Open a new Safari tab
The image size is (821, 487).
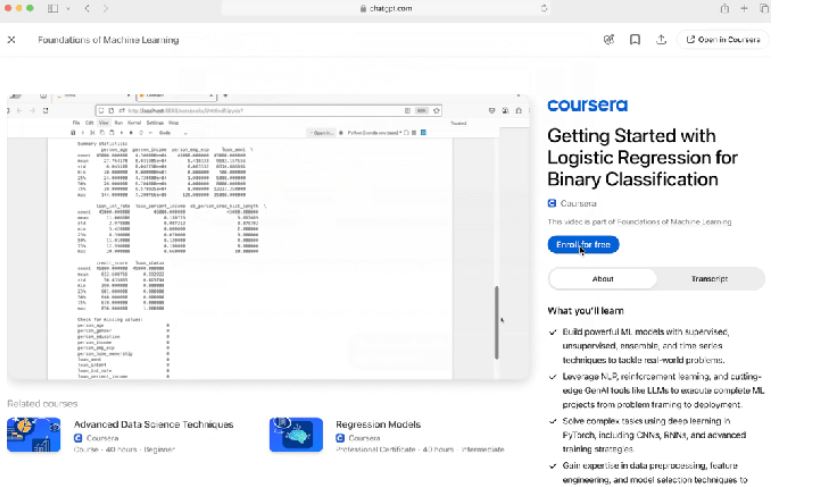(744, 8)
